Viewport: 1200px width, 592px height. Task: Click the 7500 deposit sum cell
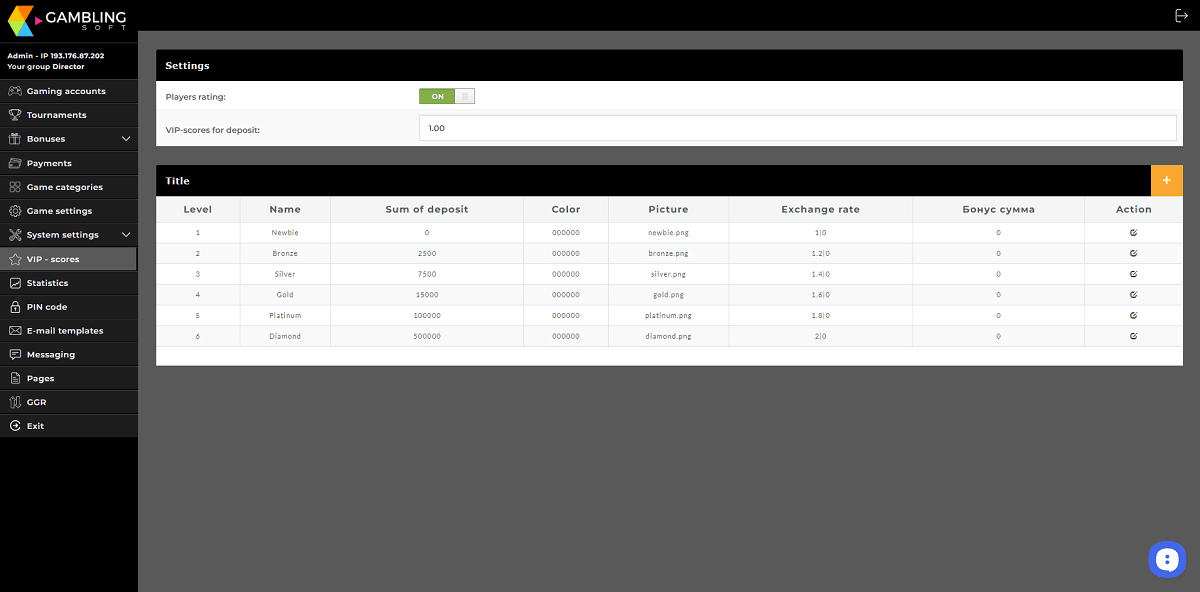[x=427, y=273]
